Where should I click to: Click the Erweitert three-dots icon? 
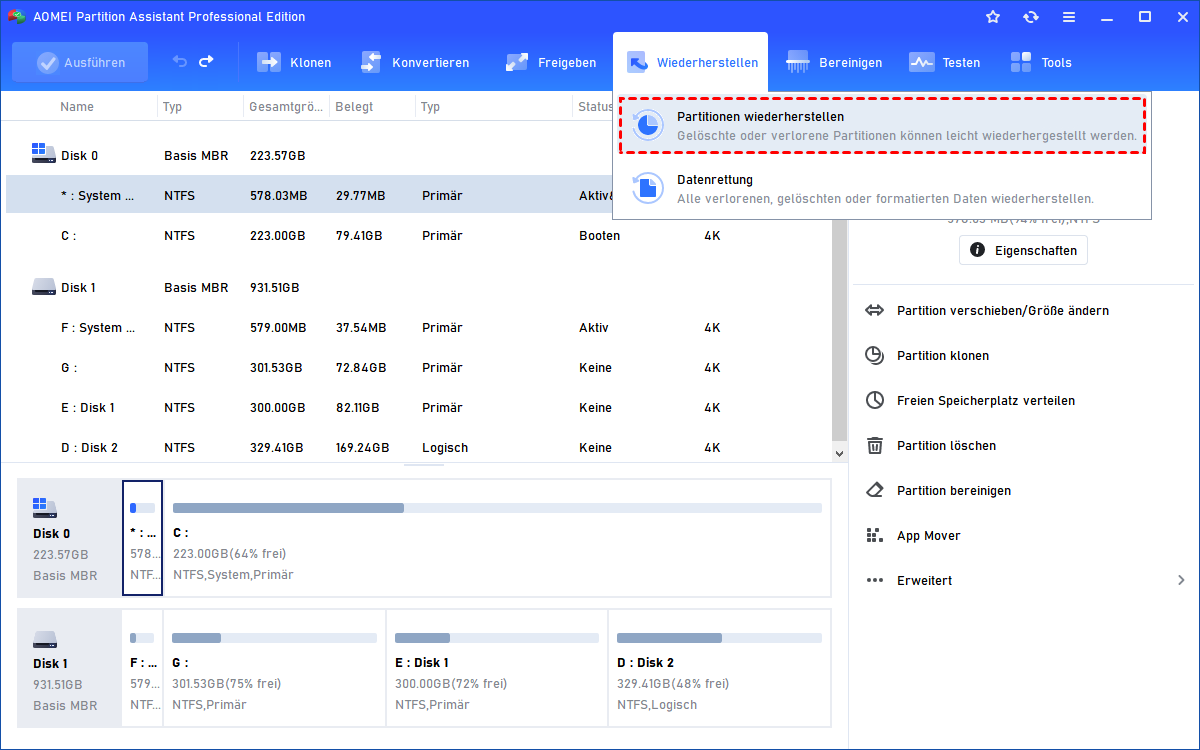click(x=875, y=580)
